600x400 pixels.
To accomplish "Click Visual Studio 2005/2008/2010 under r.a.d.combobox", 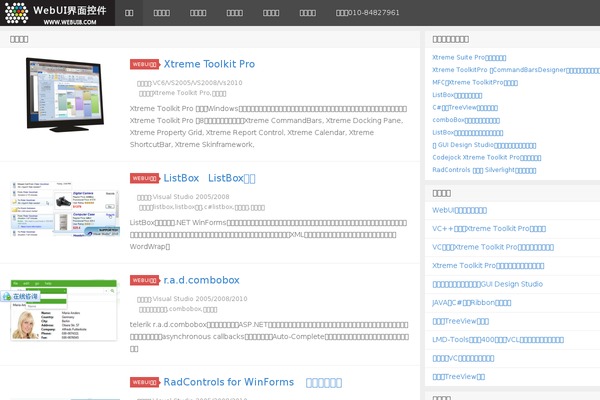I will click(200, 299).
